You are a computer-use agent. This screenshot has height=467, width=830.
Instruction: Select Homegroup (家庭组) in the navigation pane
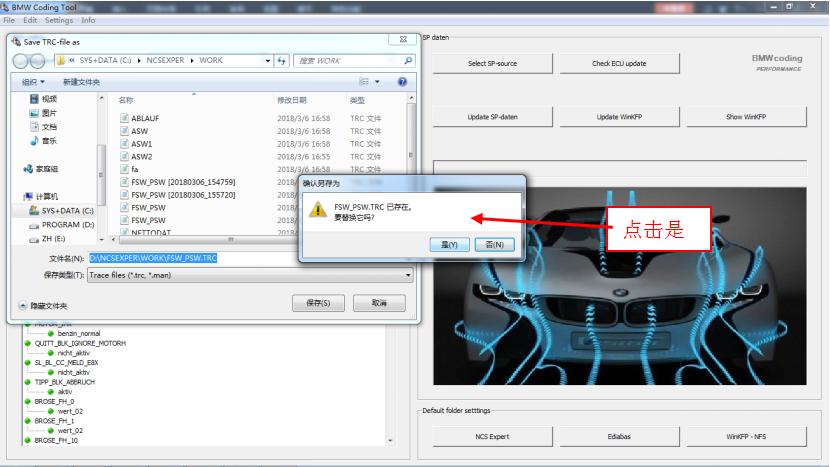(41, 169)
